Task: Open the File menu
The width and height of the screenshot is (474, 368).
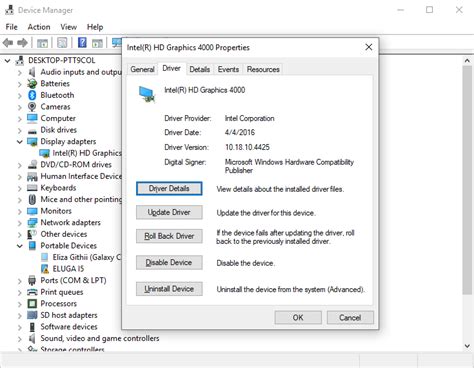Action: pos(11,27)
